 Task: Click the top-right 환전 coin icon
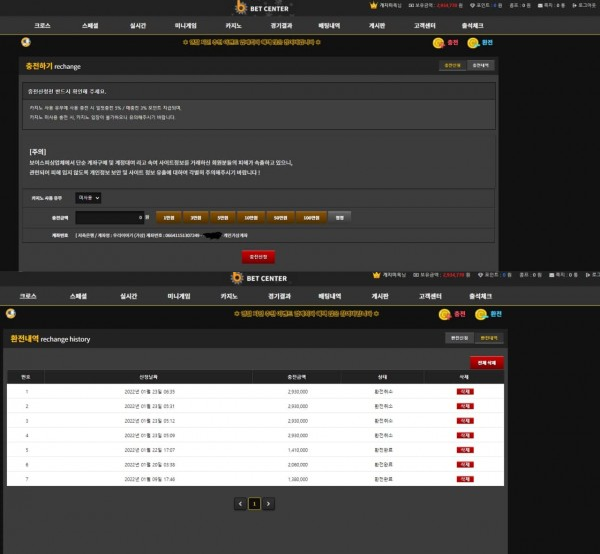473,43
